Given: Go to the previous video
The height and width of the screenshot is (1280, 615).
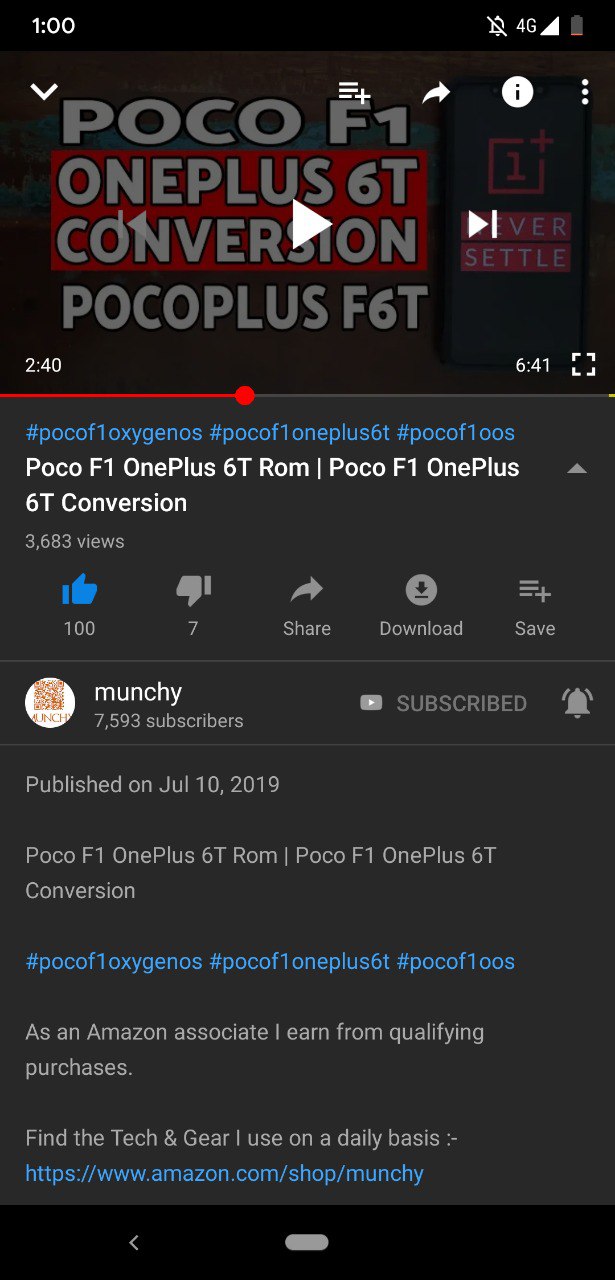Looking at the screenshot, I should pyautogui.click(x=133, y=223).
